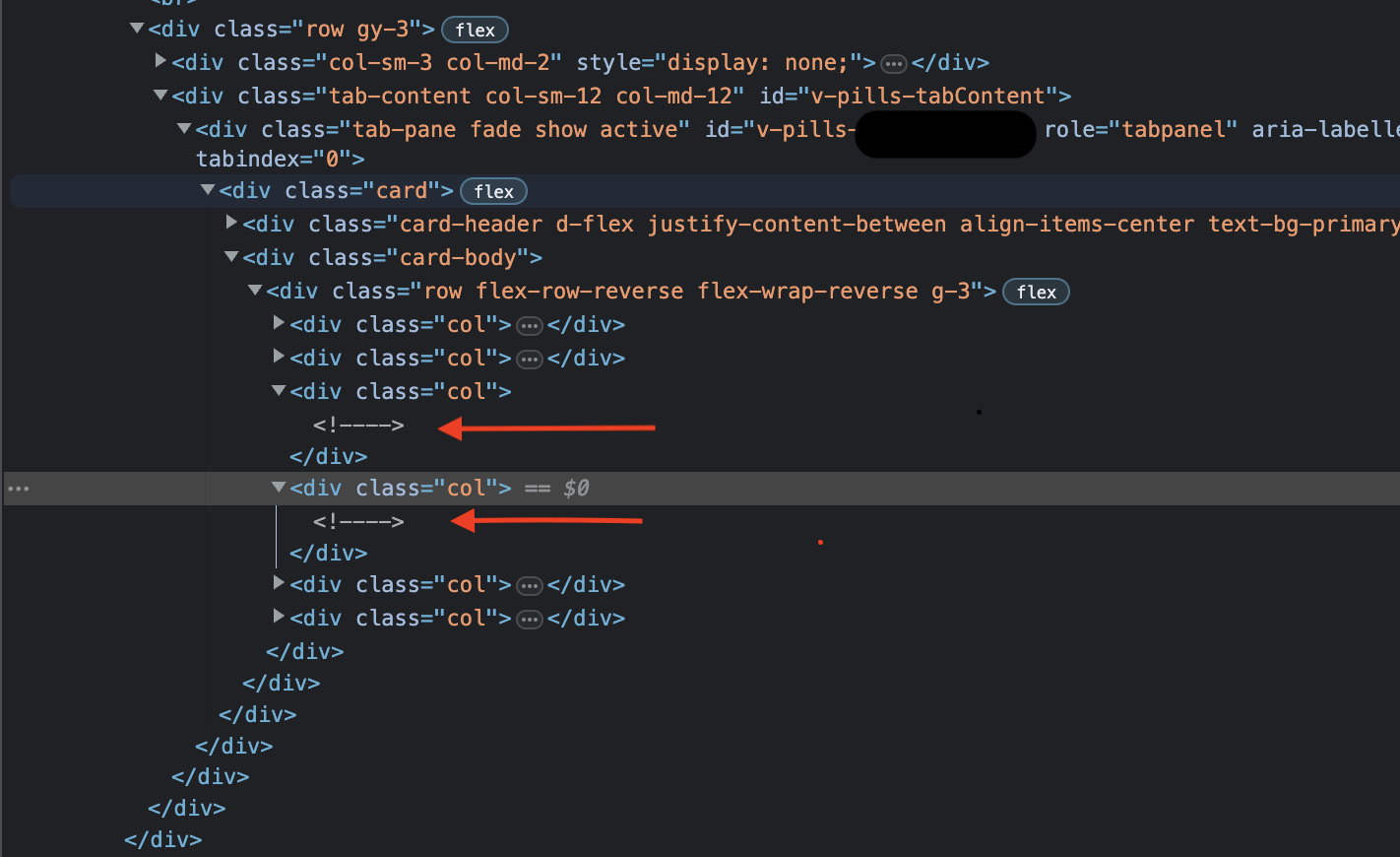Toggle flex badge on row flex-row-reverse div
1400x857 pixels.
(x=1036, y=293)
